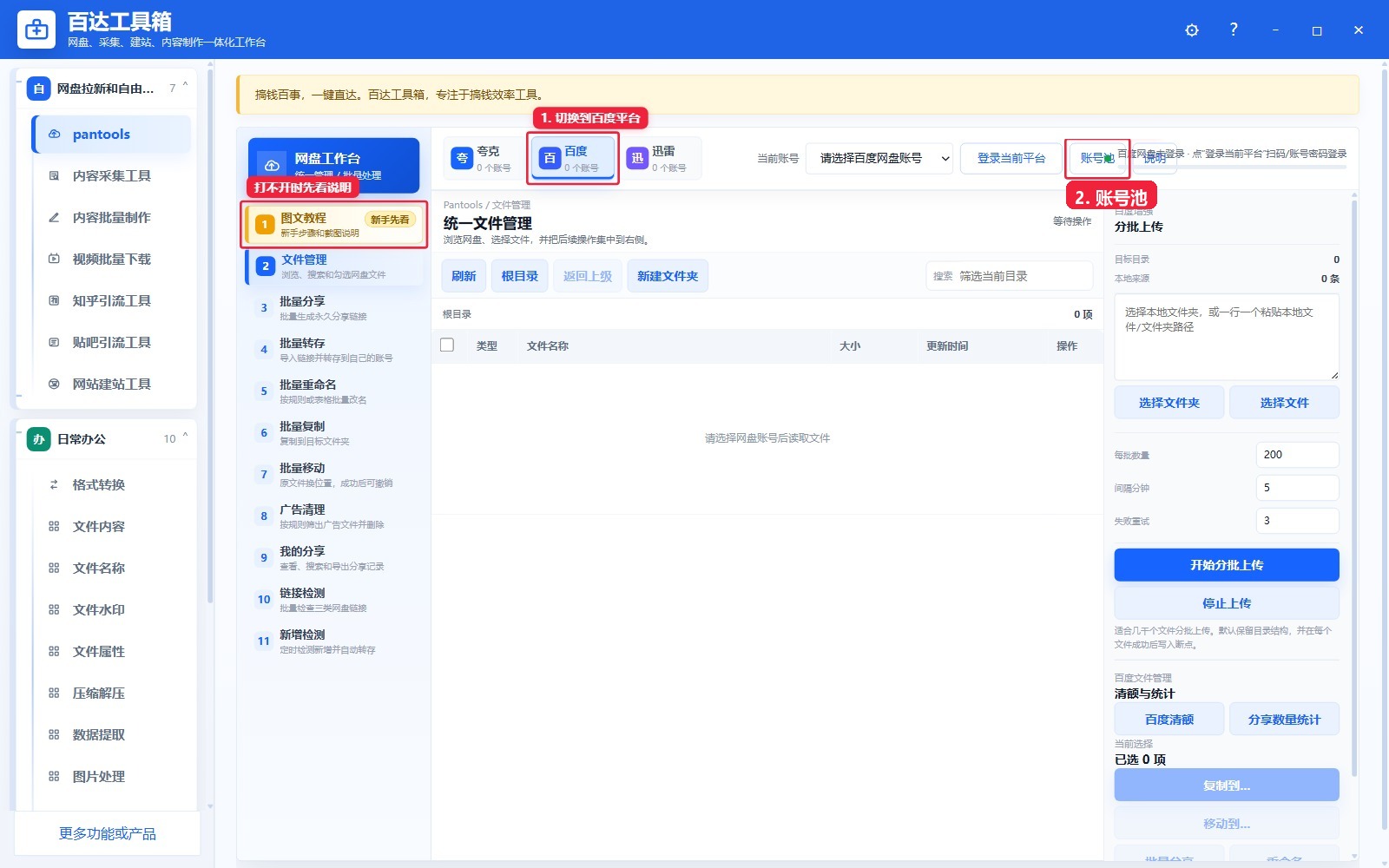Click 数据提取 grid icon
This screenshot has width=1389, height=868.
[54, 735]
